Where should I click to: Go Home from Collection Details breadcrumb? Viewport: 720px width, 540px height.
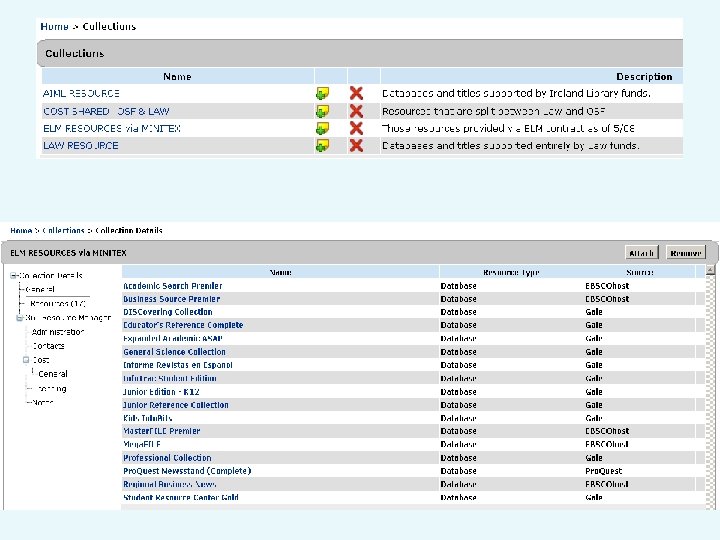(21, 231)
